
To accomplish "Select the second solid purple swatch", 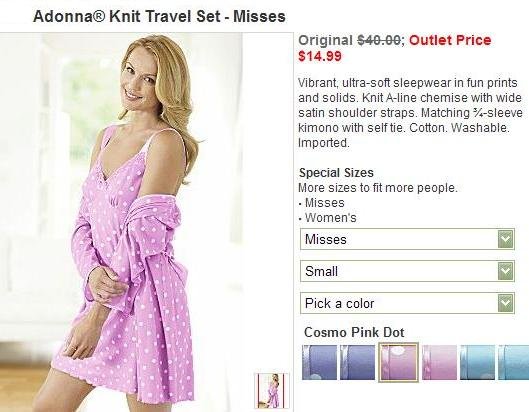I will click(357, 362).
